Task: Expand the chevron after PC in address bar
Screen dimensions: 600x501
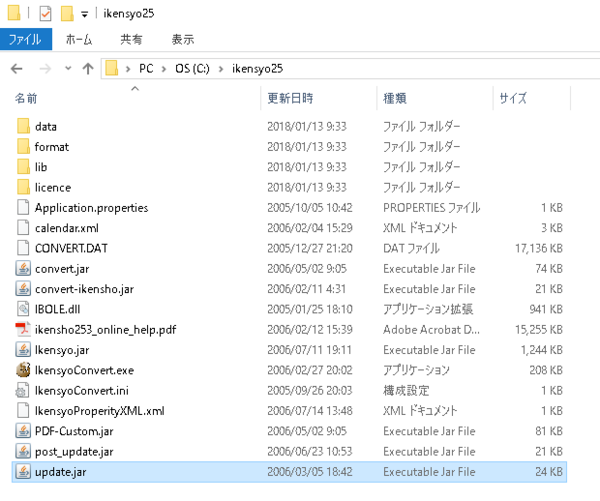Action: 164,69
